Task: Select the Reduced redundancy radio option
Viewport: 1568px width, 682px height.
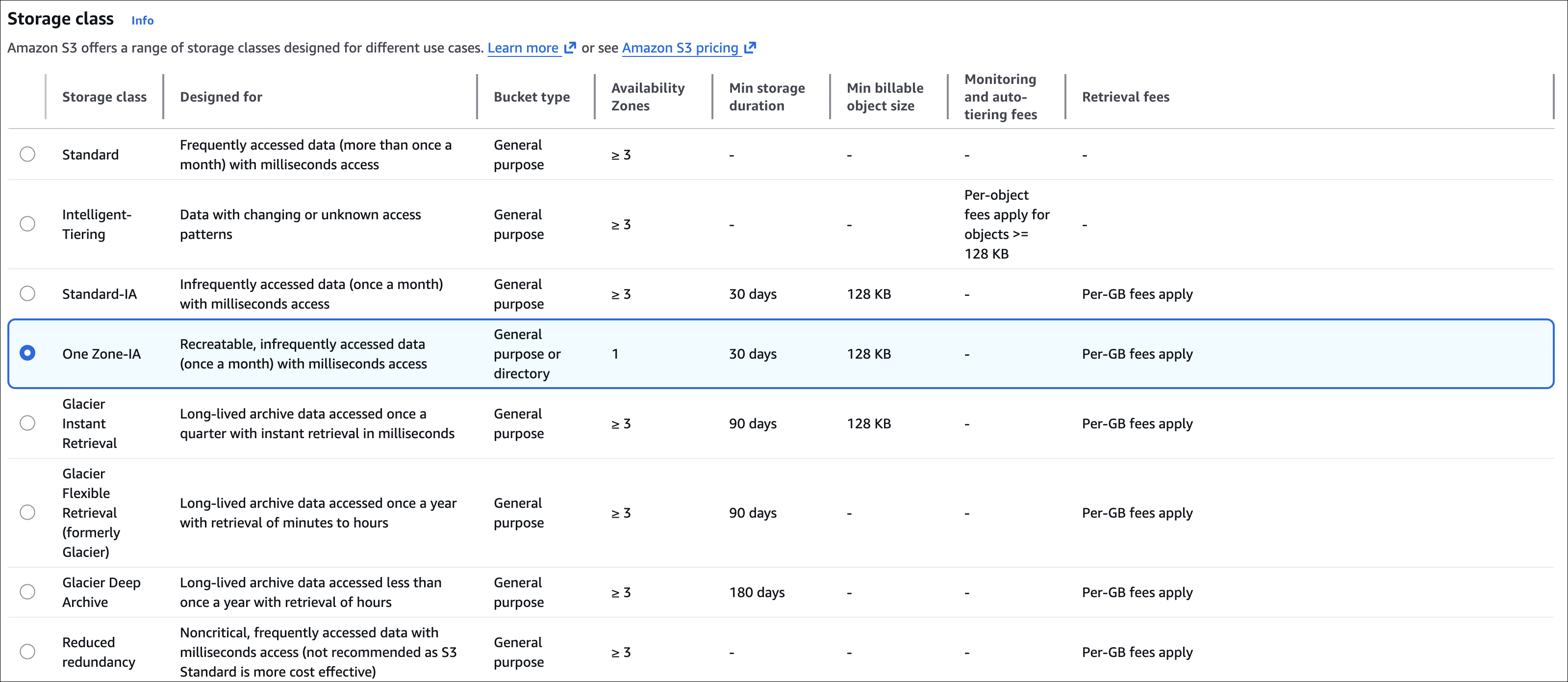Action: click(27, 652)
